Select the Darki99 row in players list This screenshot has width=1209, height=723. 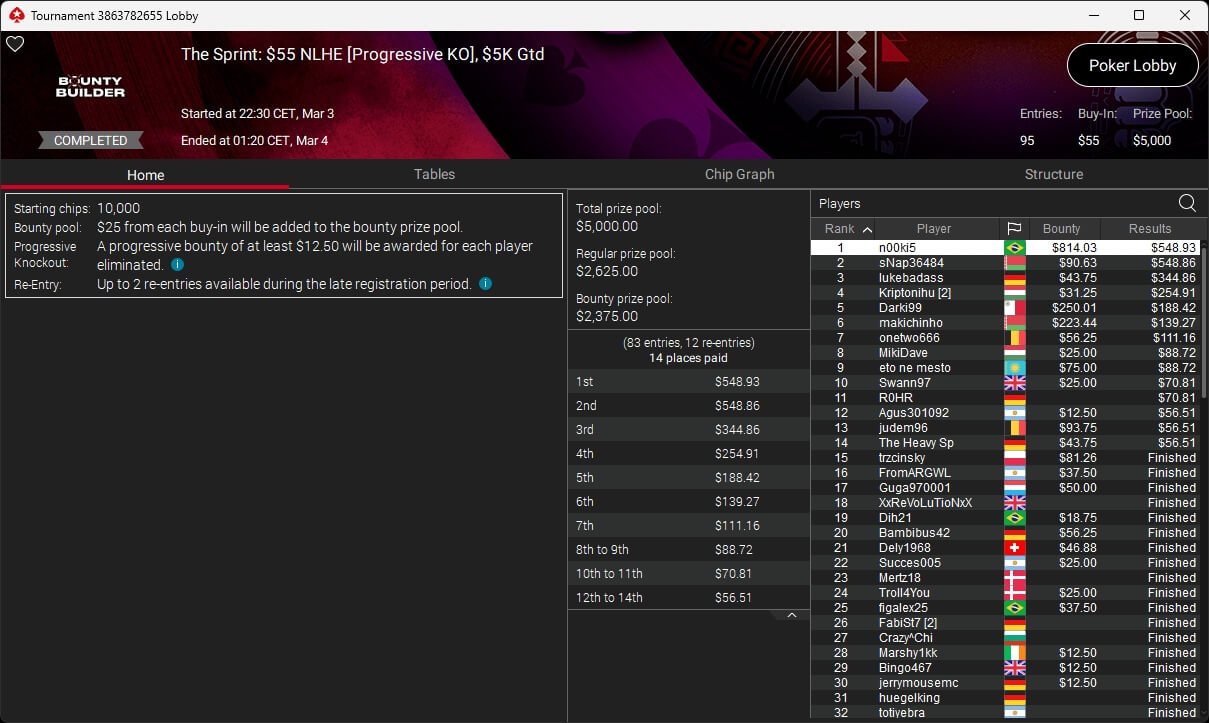1005,308
